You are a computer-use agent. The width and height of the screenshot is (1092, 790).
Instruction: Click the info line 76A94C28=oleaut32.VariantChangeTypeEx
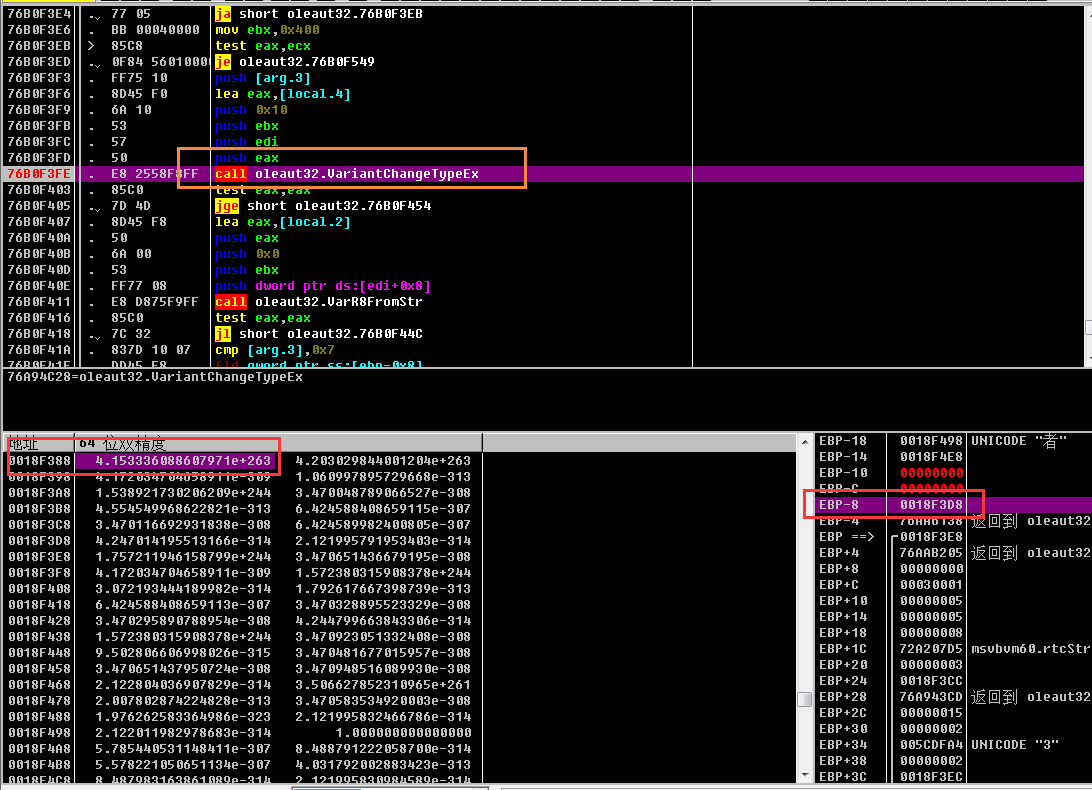[x=155, y=377]
